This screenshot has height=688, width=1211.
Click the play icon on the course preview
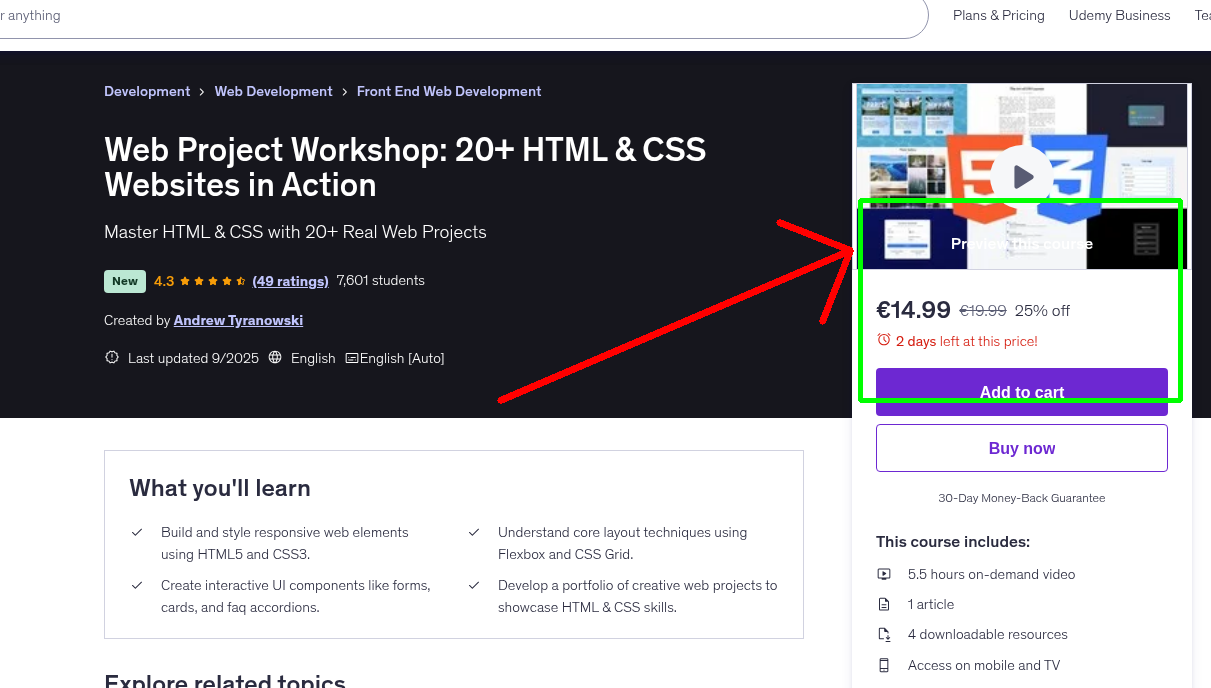1021,175
